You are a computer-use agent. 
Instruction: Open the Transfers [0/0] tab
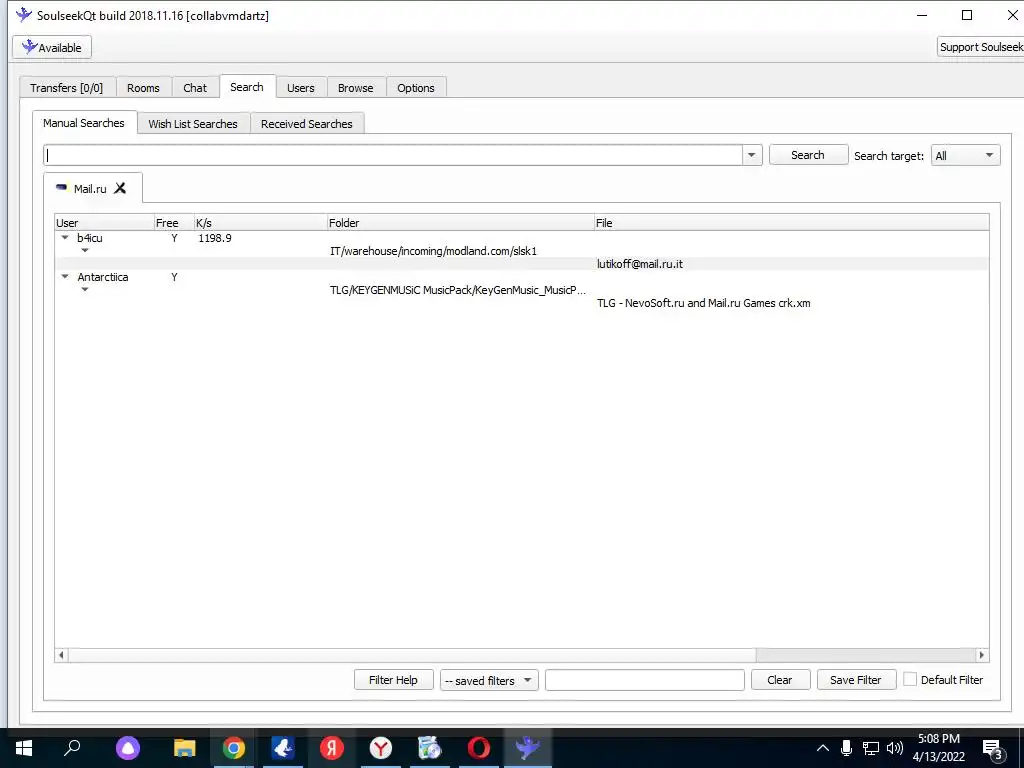click(x=67, y=88)
